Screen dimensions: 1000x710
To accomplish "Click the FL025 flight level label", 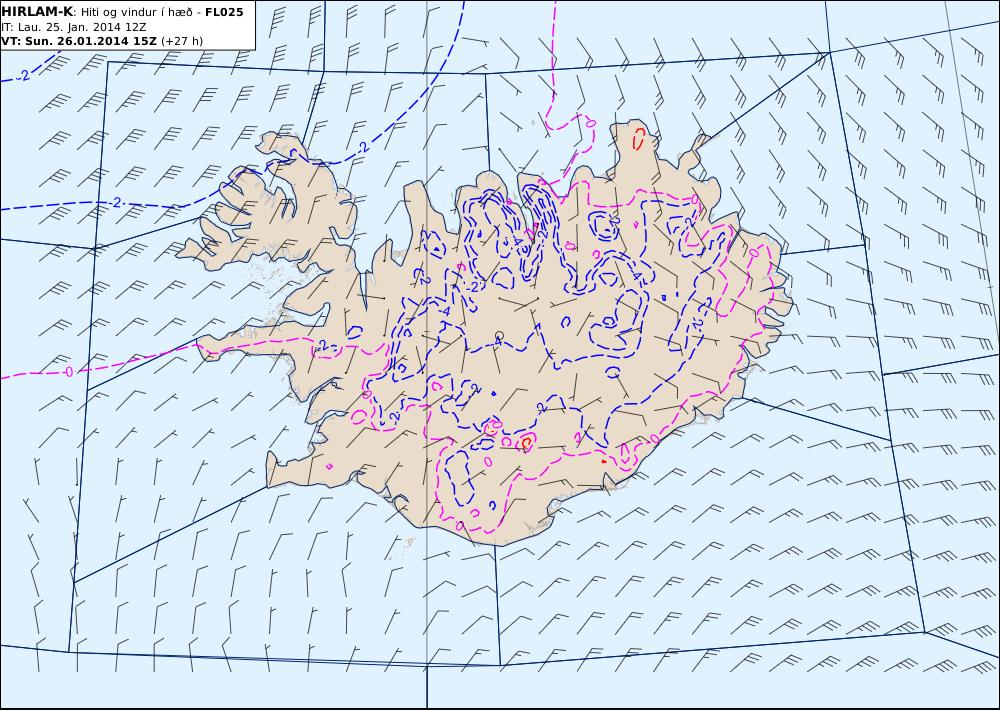I will pos(224,12).
